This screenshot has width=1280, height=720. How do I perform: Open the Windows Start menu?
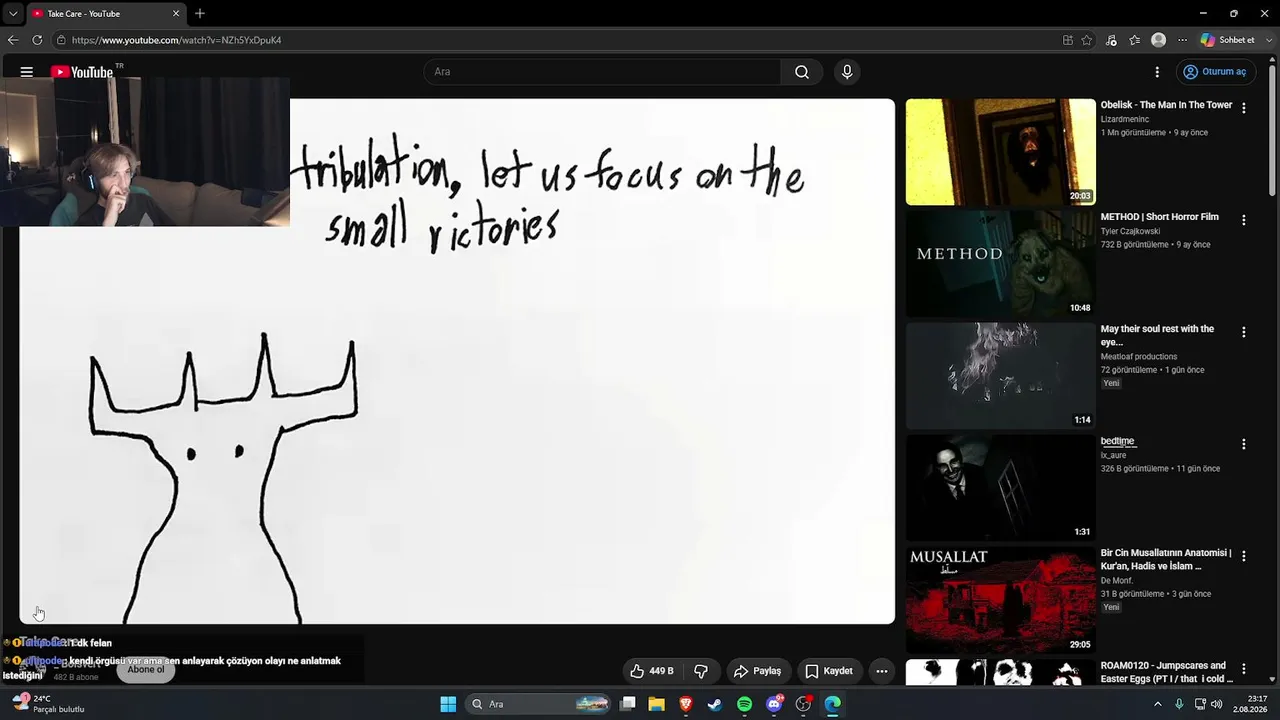tap(448, 704)
